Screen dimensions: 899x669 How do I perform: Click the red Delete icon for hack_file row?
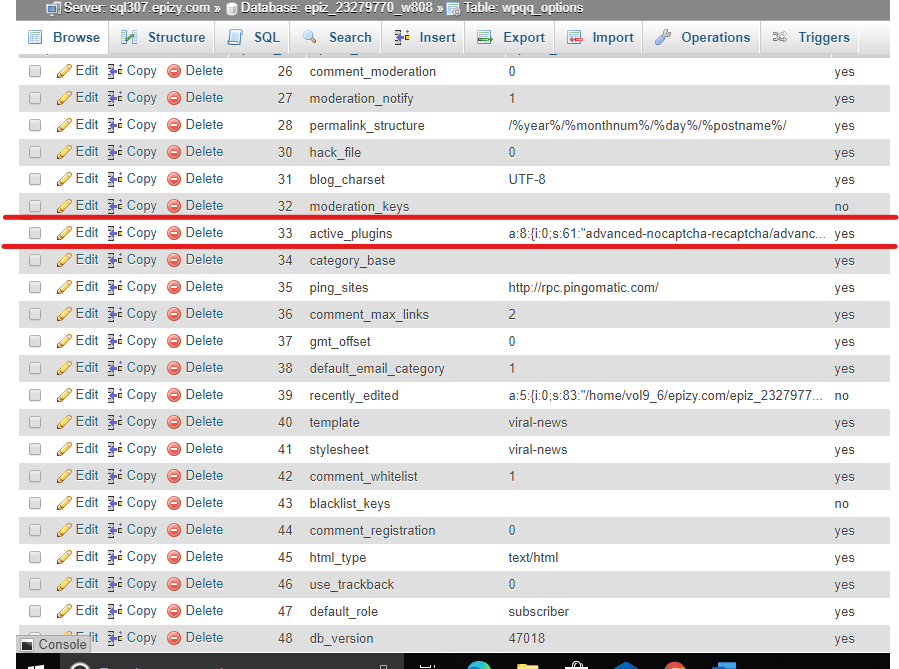(x=174, y=152)
